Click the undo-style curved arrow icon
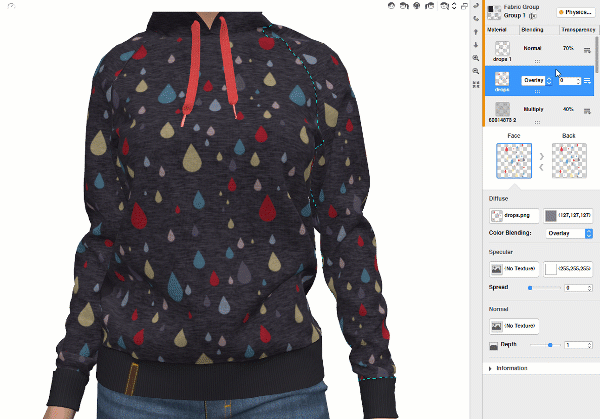The height and width of the screenshot is (419, 600). 476,5
